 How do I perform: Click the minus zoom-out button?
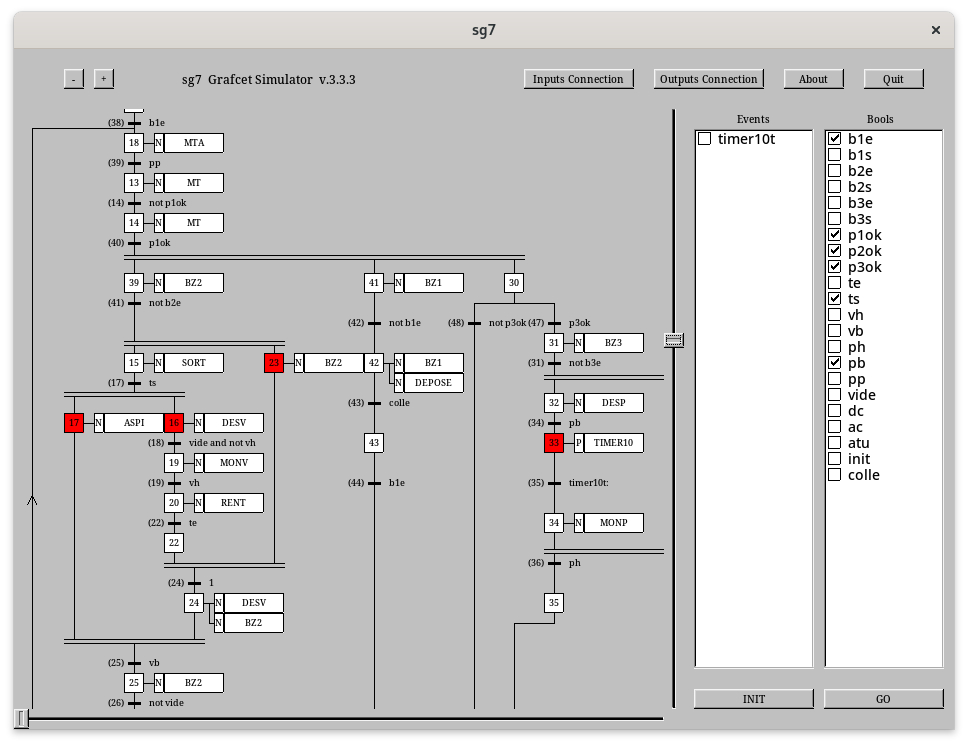pyautogui.click(x=73, y=79)
